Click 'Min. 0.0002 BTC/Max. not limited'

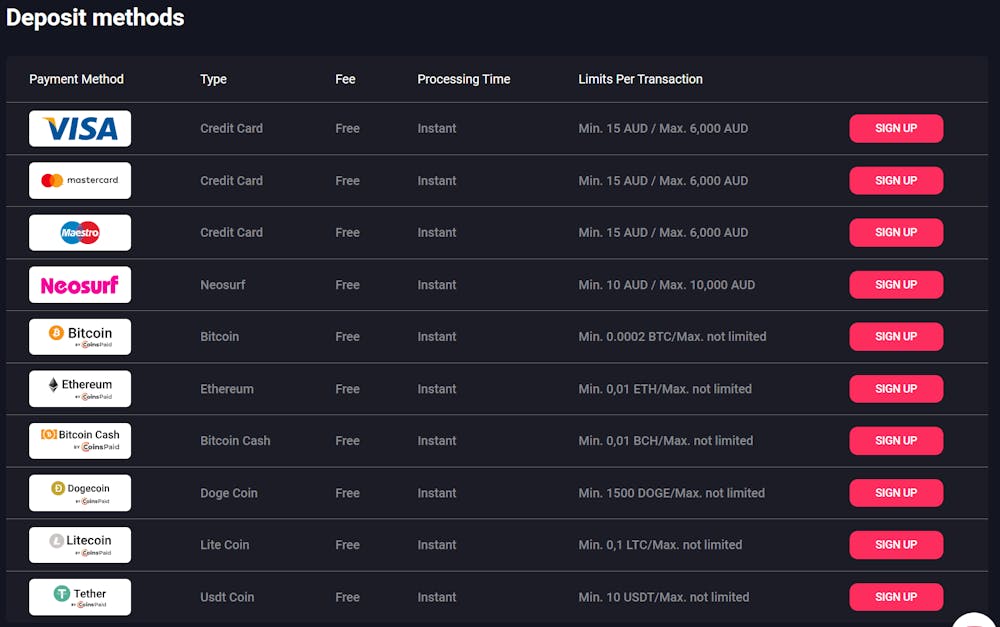[x=672, y=337]
